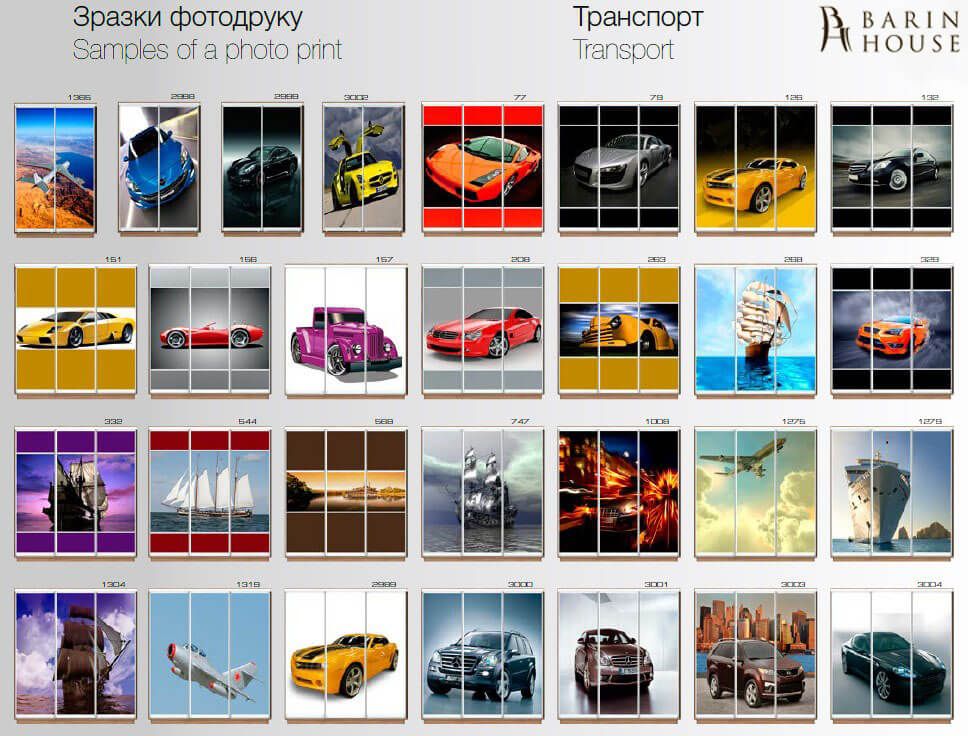Screen dimensions: 968x736
Task: Select the aerial desert landscape with plane print
Action: 55,168
